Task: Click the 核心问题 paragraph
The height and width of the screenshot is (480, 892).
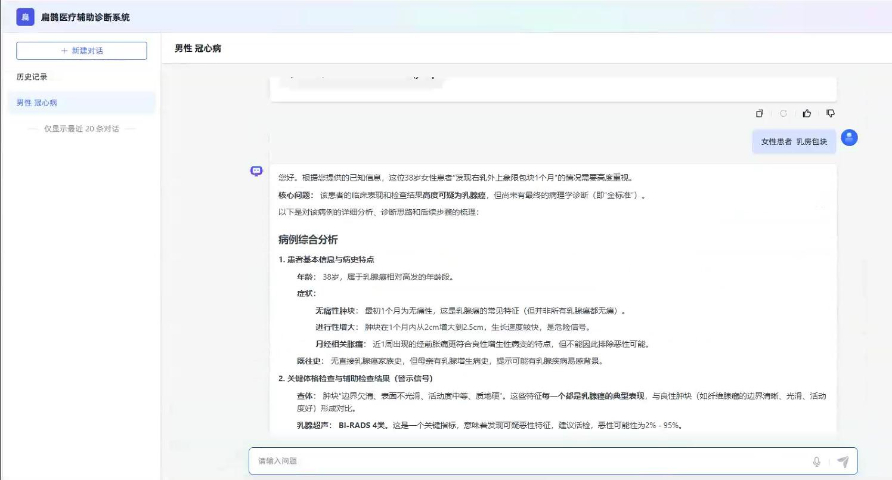Action: click(463, 195)
